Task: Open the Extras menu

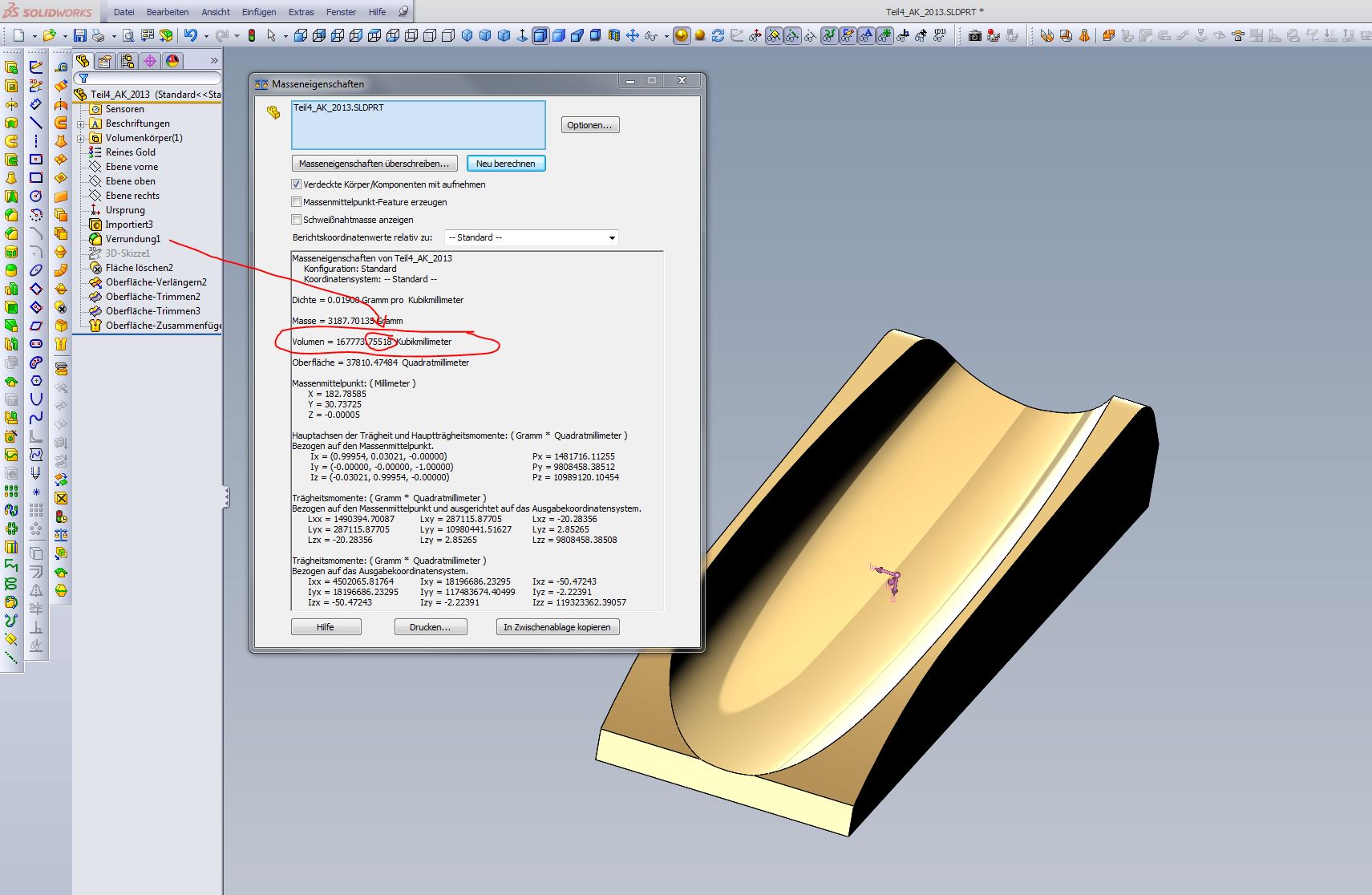Action: (x=301, y=12)
